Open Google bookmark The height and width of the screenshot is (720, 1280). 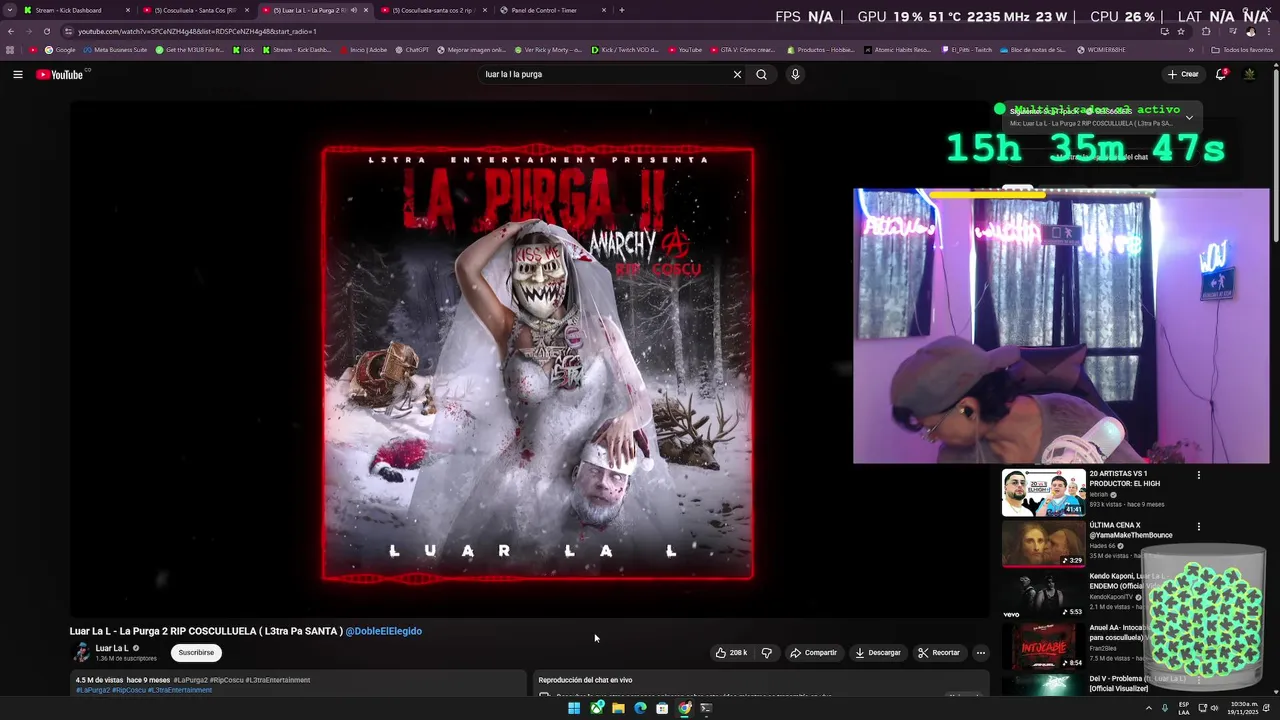coord(60,49)
